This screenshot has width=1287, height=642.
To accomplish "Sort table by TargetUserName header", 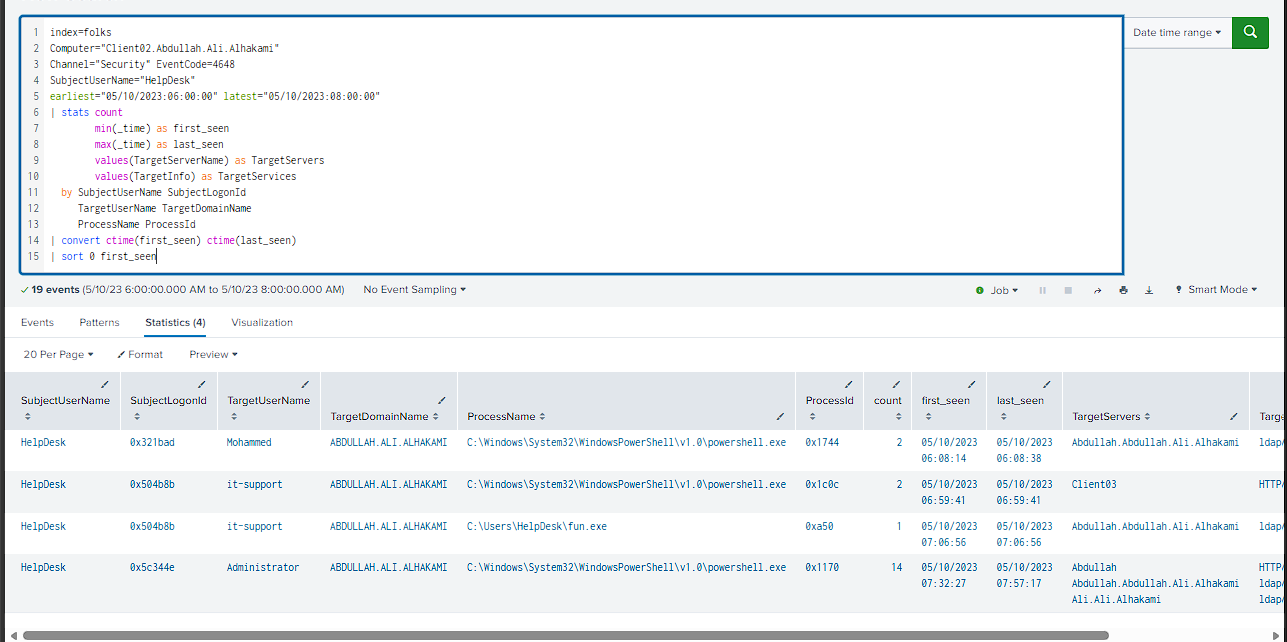I will pos(269,401).
